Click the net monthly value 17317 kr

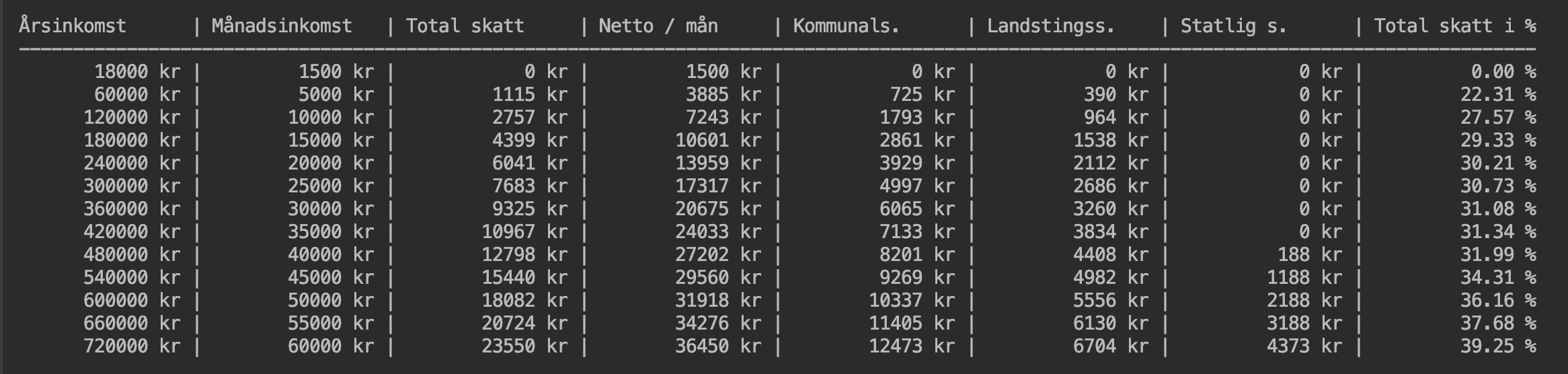coord(718,186)
